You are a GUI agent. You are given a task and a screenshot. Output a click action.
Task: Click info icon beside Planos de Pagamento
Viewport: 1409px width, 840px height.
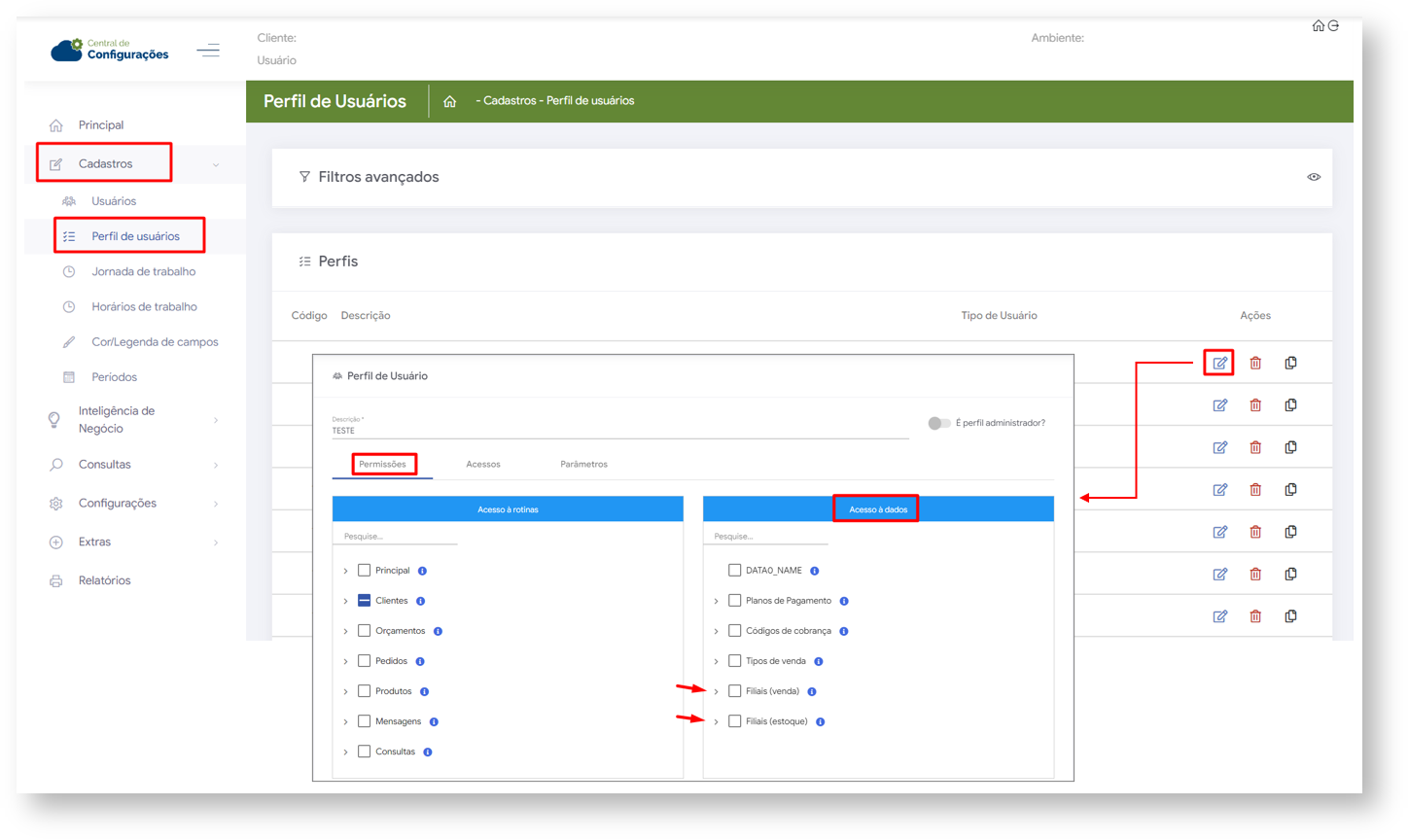pyautogui.click(x=844, y=602)
